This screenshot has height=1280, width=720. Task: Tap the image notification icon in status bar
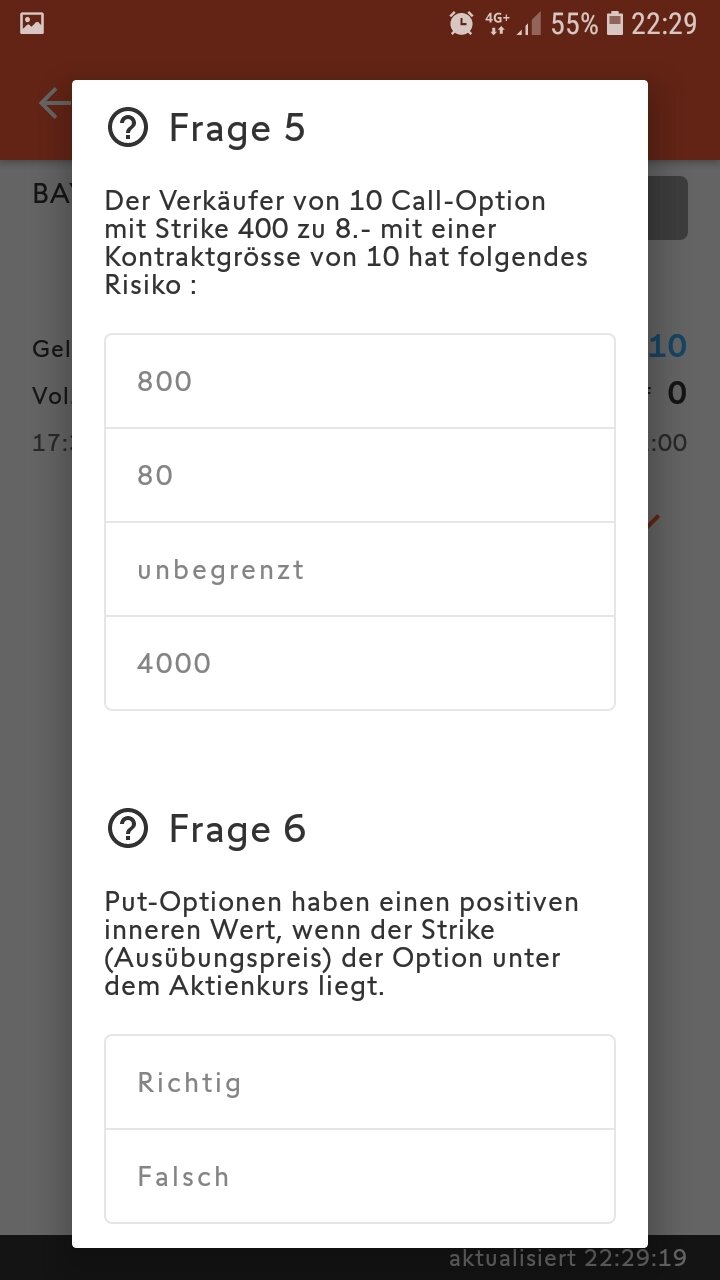32,23
